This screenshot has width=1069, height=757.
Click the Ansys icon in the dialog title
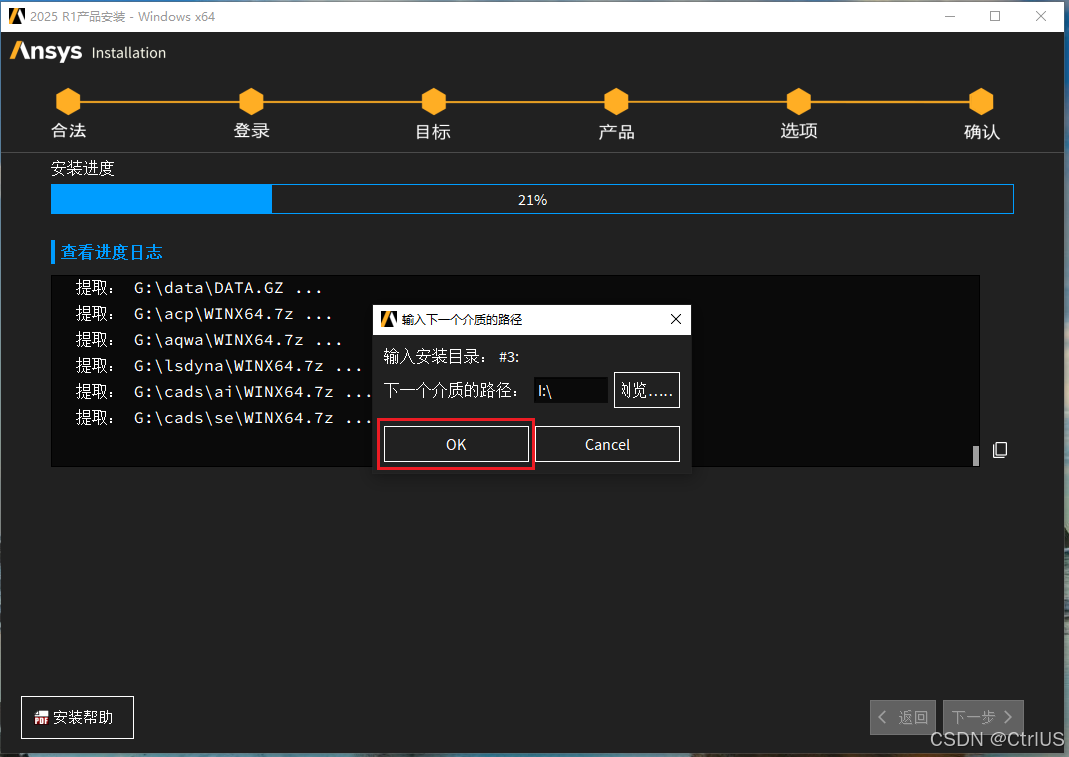389,319
